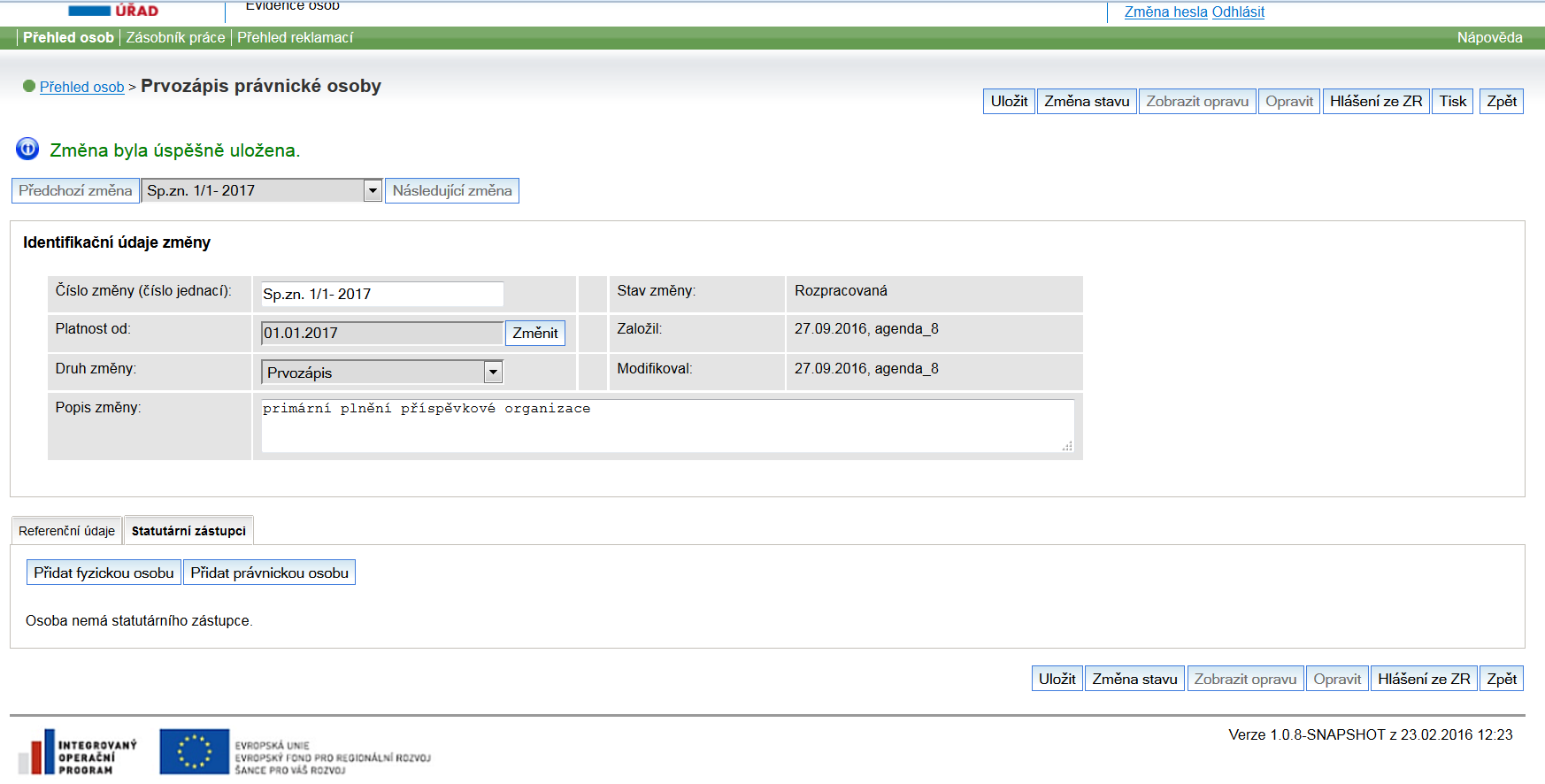1545x784 pixels.
Task: Click the Odhlásit link
Action: (1238, 12)
